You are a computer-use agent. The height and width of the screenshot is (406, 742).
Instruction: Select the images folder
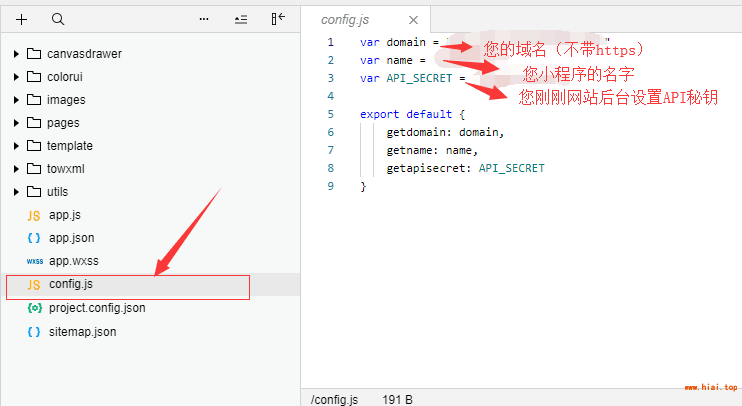66,100
